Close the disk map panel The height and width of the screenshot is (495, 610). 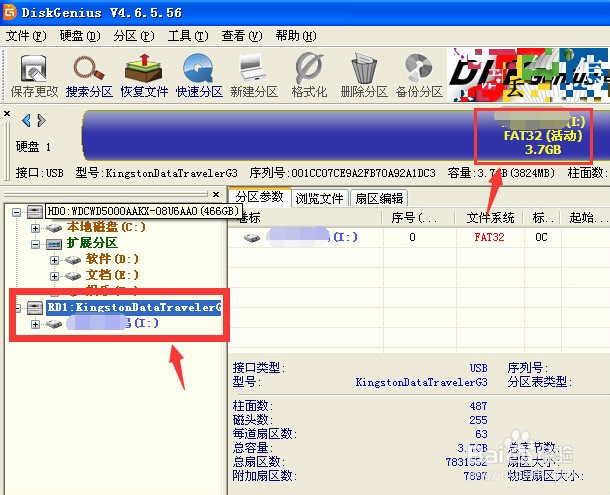pyautogui.click(x=7, y=114)
